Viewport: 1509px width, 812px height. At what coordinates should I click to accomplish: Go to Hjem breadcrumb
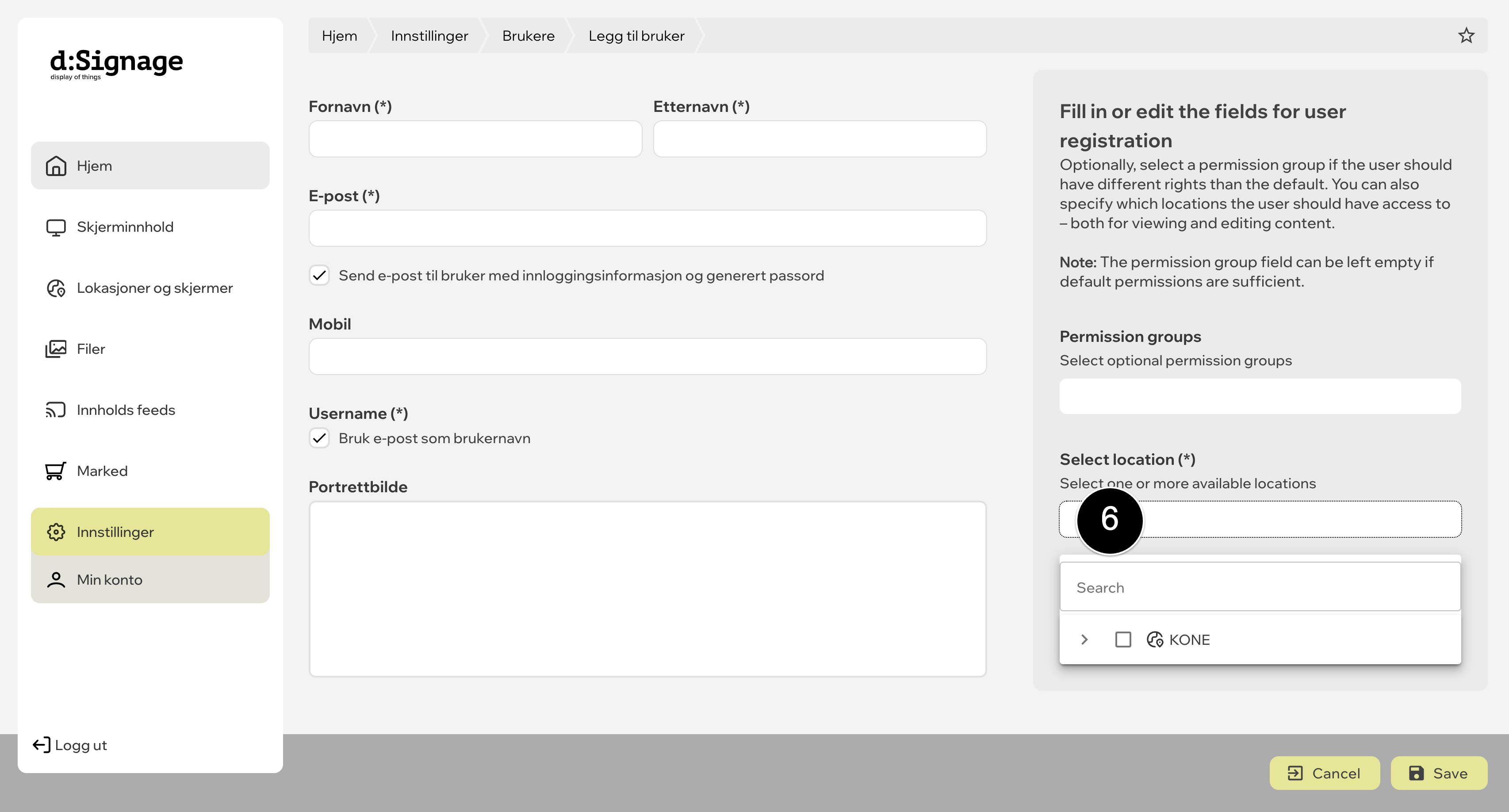point(339,36)
